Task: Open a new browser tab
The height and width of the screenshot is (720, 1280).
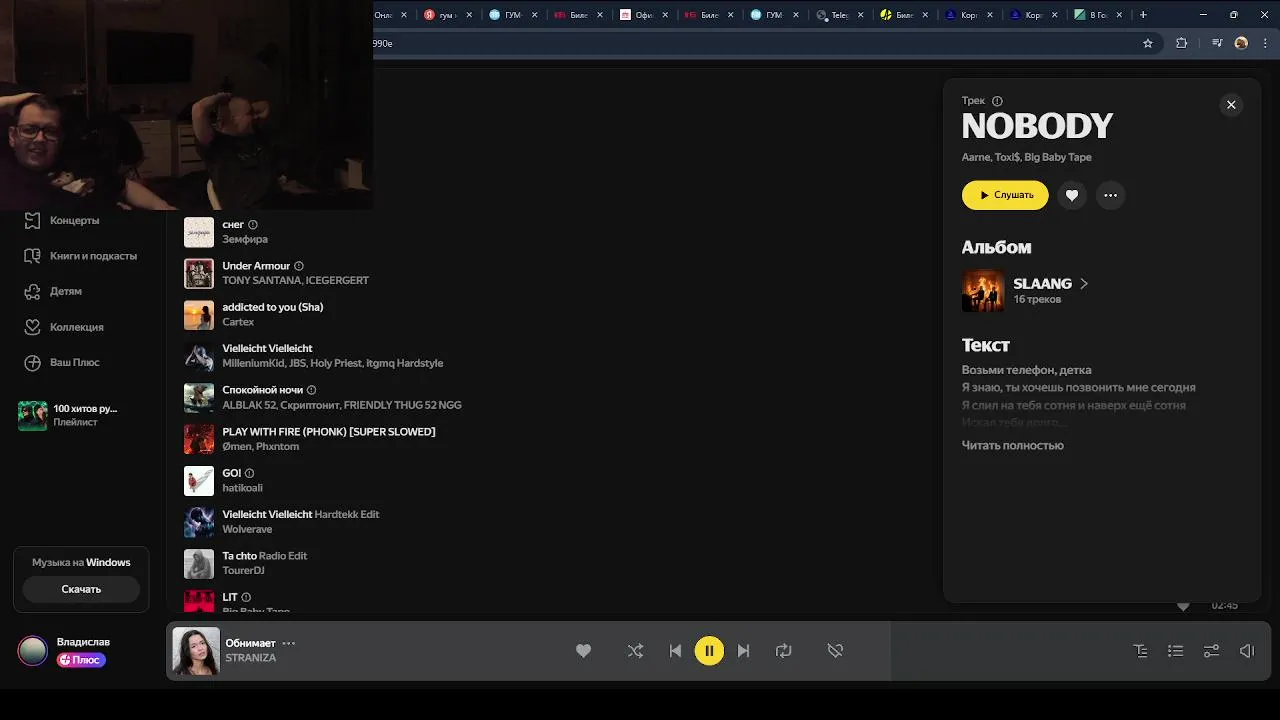Action: pos(1143,15)
